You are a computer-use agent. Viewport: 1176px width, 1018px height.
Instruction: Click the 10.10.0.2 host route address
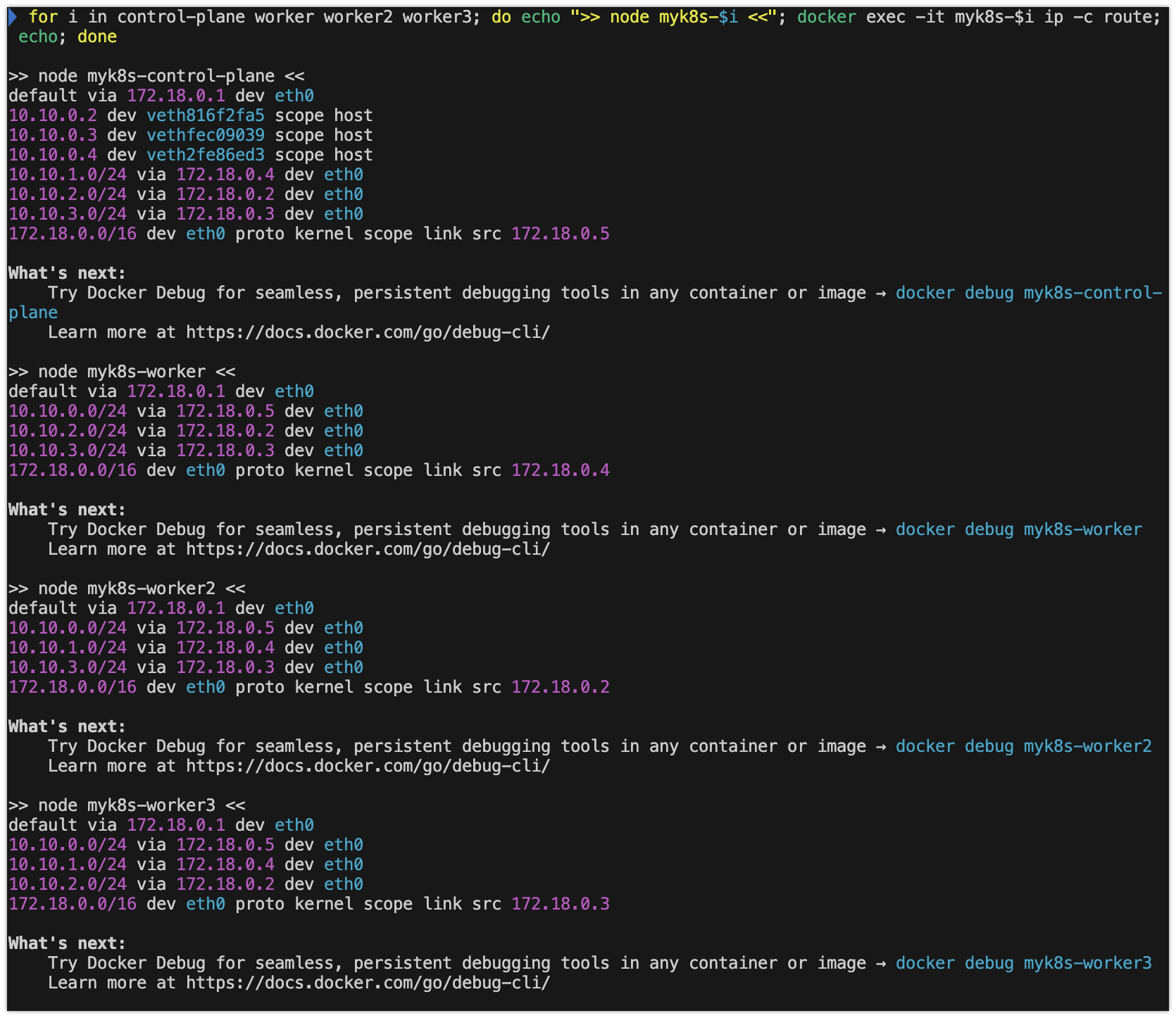[x=53, y=115]
